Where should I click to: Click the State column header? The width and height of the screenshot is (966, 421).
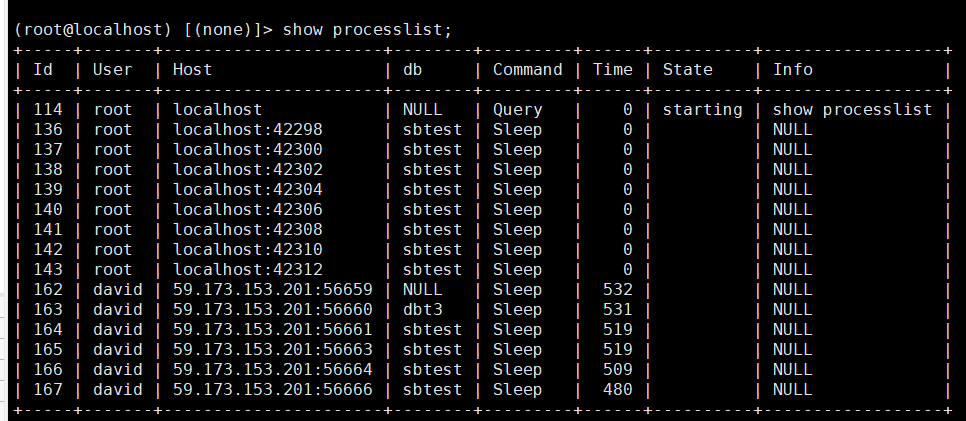[x=688, y=70]
